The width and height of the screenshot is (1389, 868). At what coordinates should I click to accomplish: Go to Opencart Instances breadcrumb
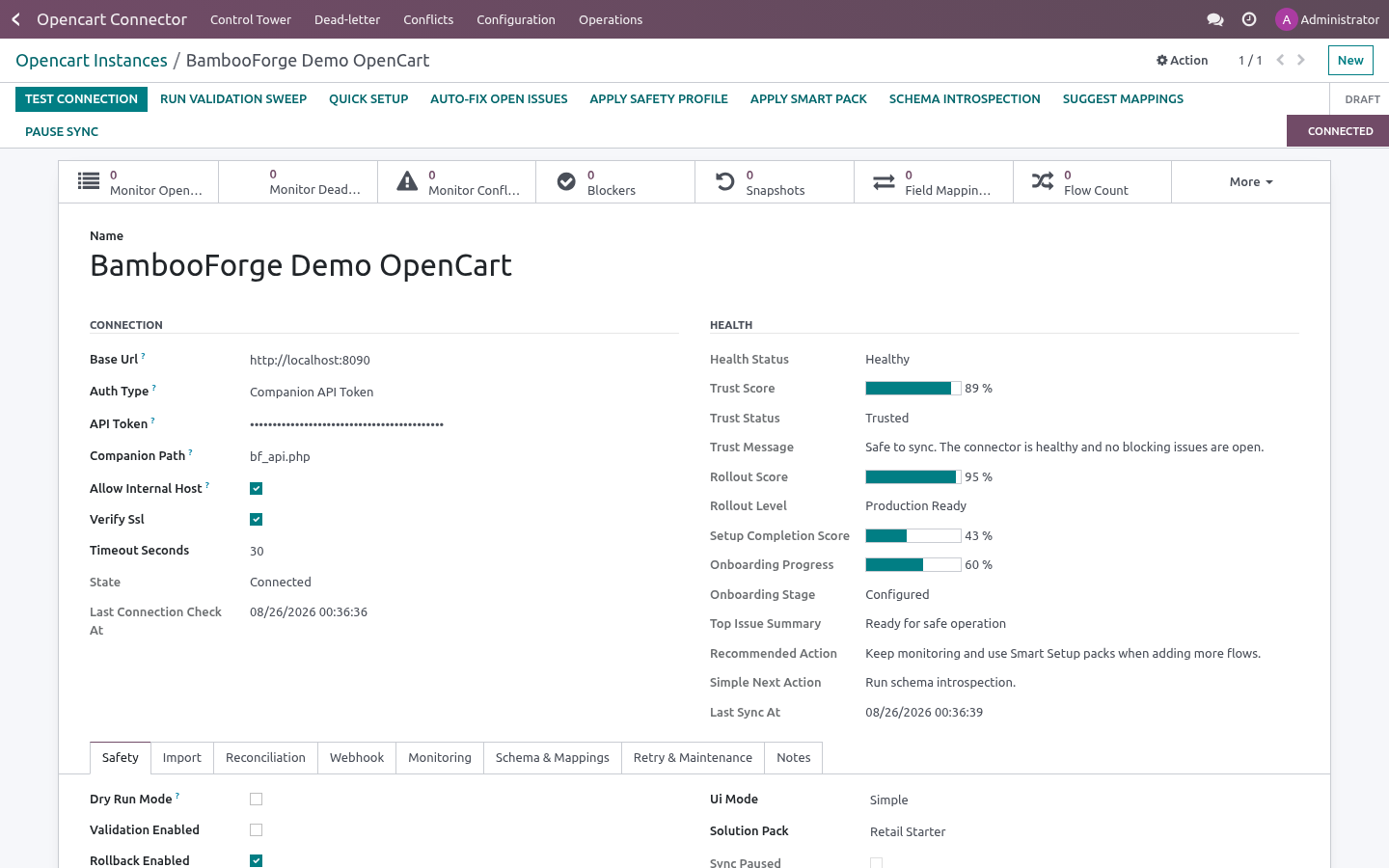pos(92,61)
